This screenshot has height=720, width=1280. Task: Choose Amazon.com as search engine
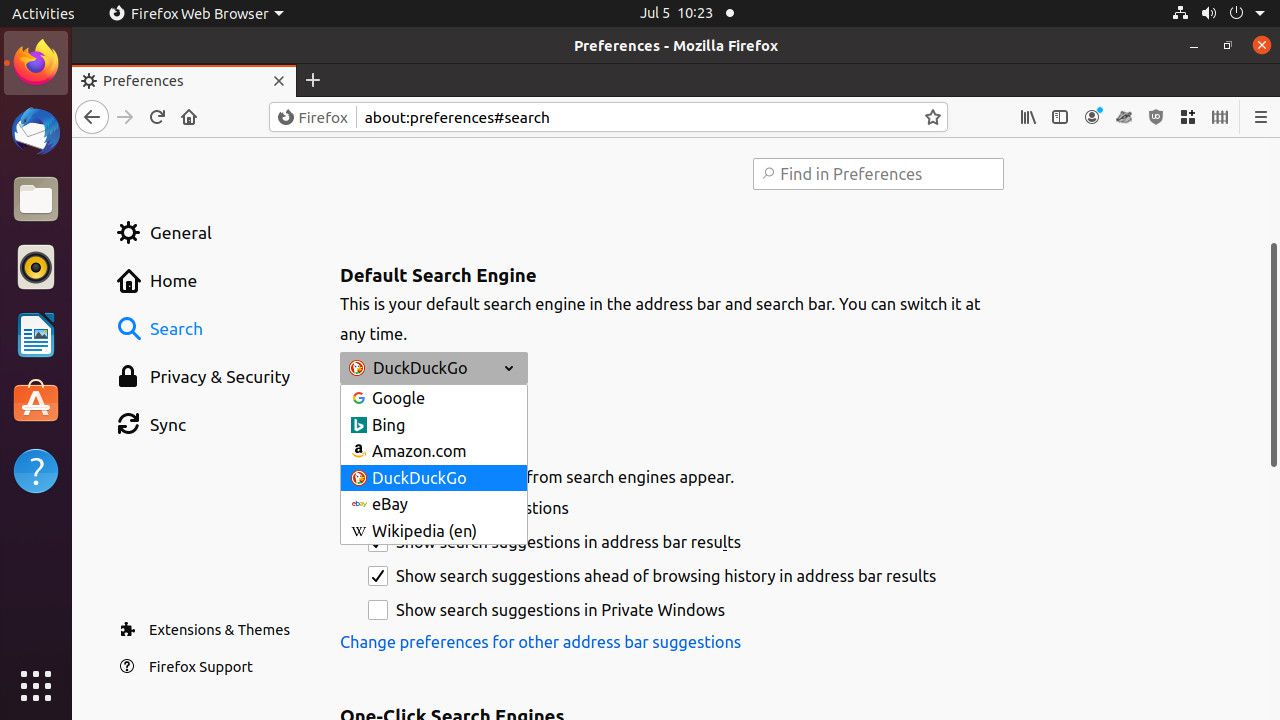coord(434,451)
